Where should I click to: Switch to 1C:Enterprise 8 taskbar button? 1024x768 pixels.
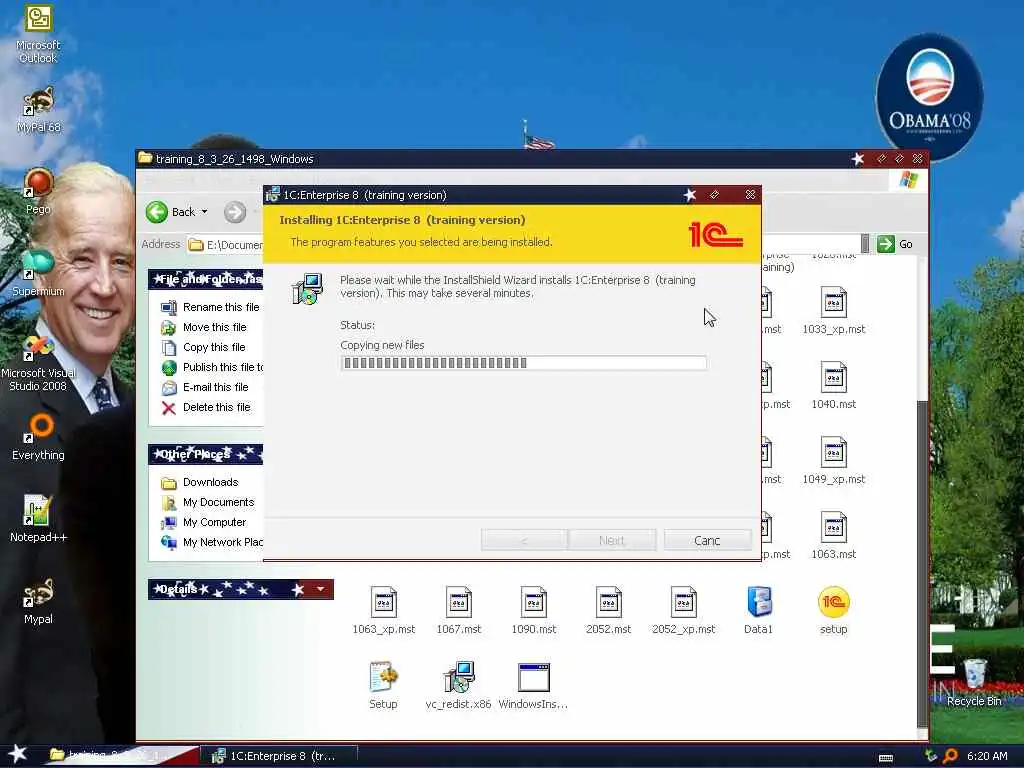(280, 756)
